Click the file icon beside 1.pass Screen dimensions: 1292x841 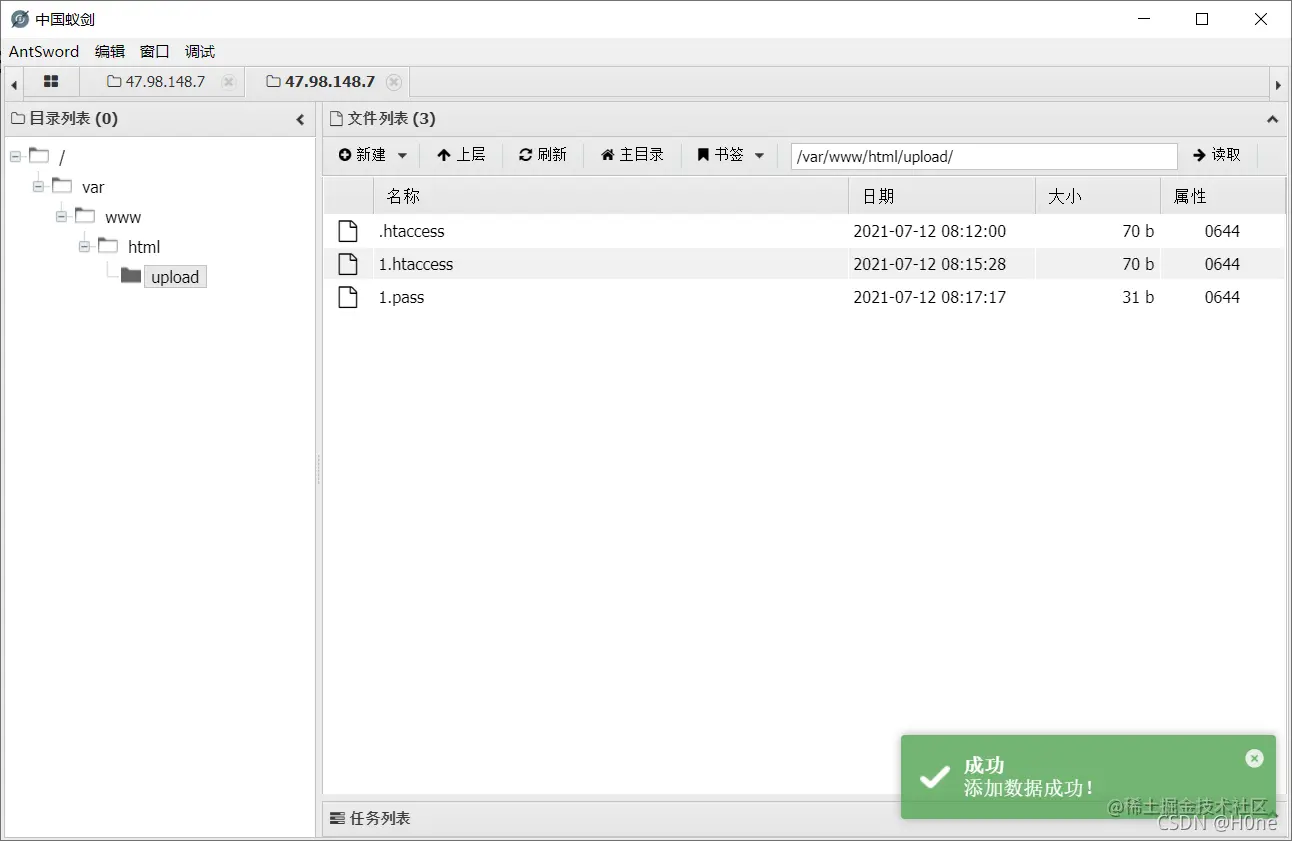(348, 297)
